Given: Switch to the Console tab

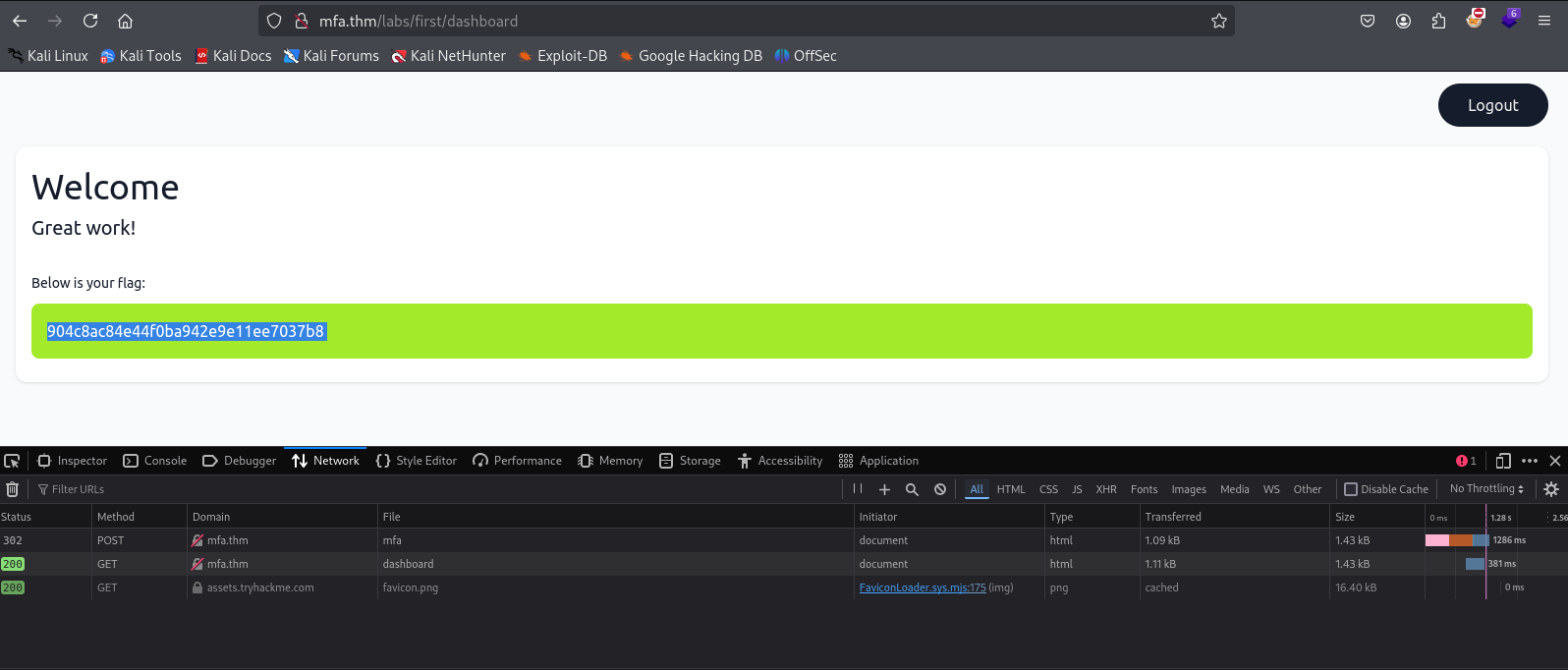Looking at the screenshot, I should pyautogui.click(x=155, y=461).
